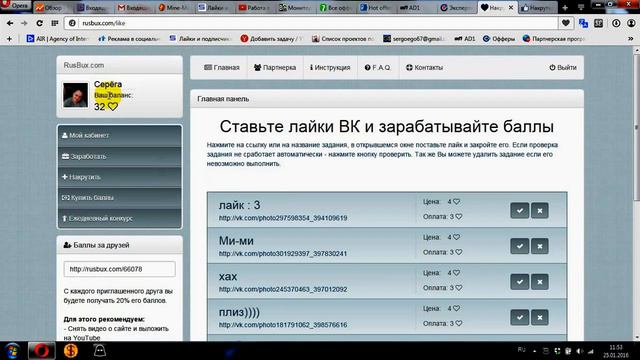
Task: Remove the плиз)))) task with X button
Action: coord(540,317)
